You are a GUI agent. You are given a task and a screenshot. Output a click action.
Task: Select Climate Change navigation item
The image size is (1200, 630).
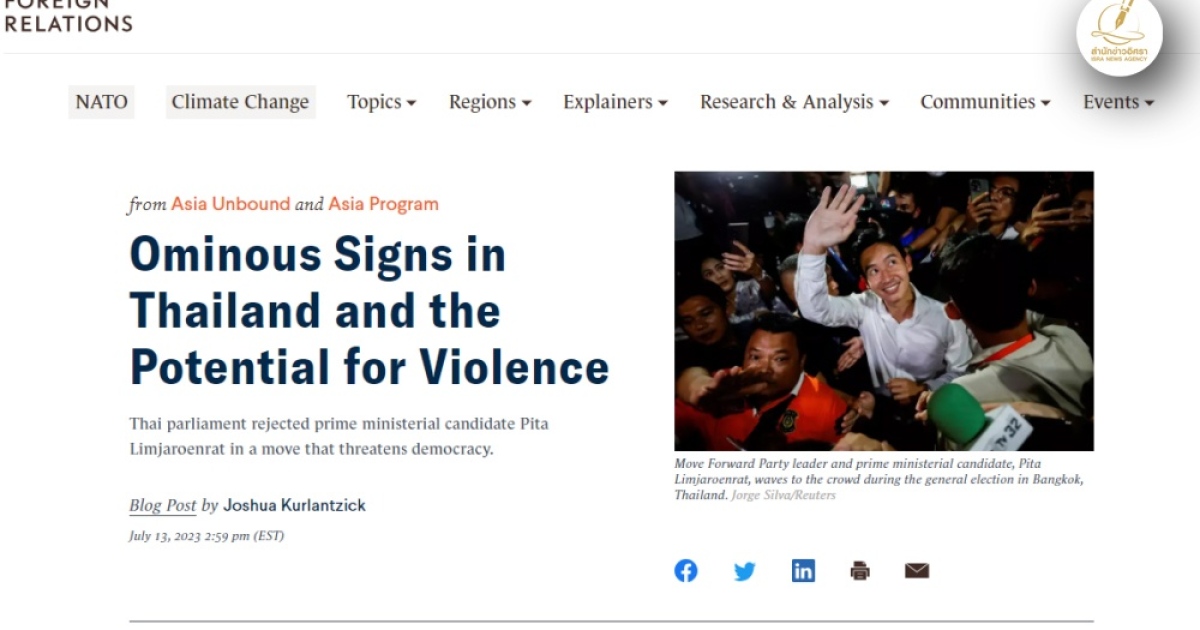(240, 102)
